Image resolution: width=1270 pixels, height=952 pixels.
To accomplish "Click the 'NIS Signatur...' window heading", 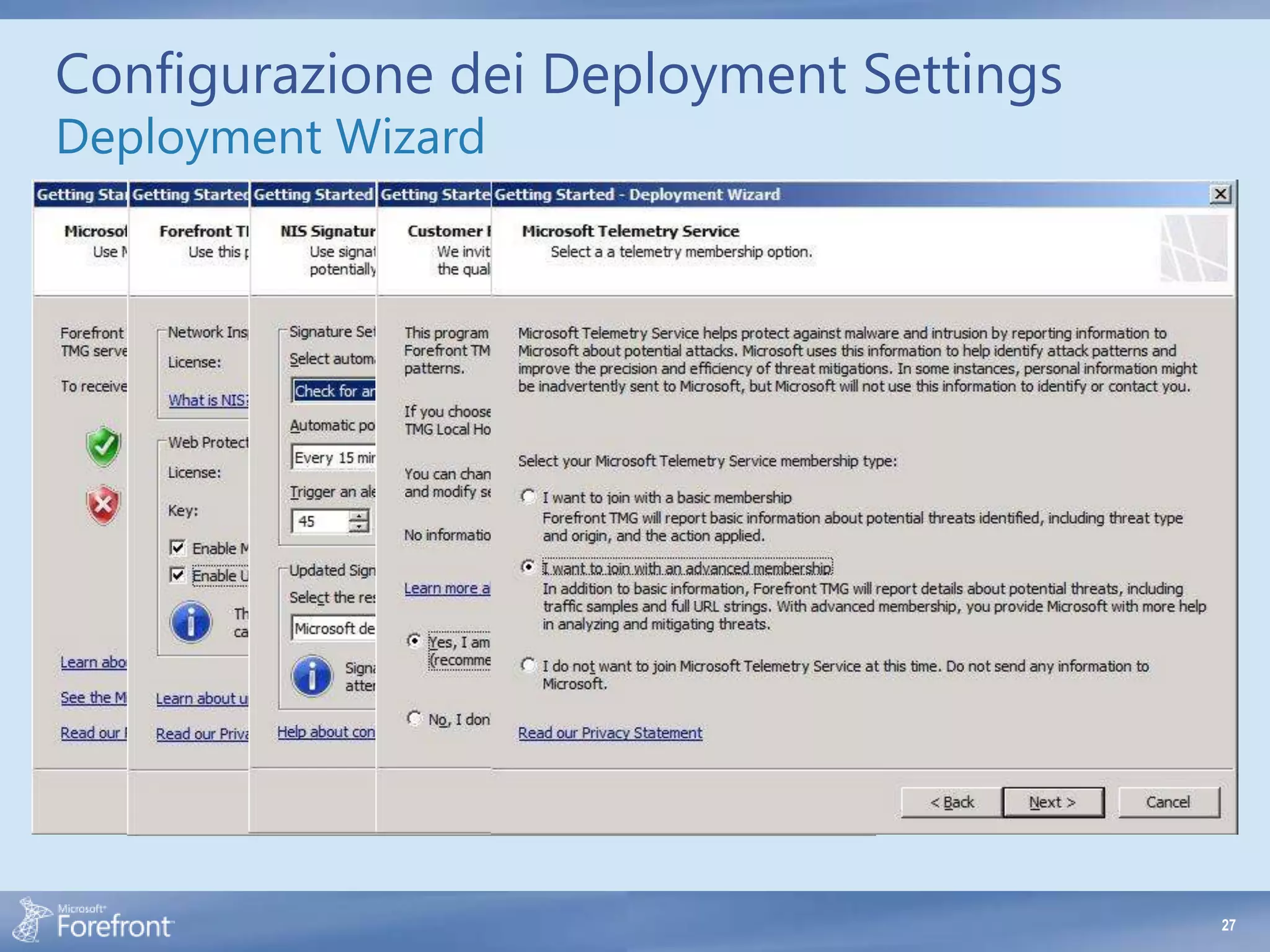I will click(x=328, y=231).
